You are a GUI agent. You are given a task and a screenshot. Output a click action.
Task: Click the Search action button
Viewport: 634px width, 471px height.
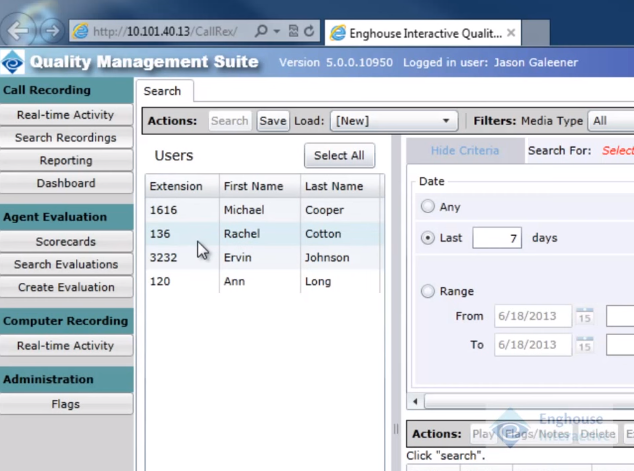(230, 121)
